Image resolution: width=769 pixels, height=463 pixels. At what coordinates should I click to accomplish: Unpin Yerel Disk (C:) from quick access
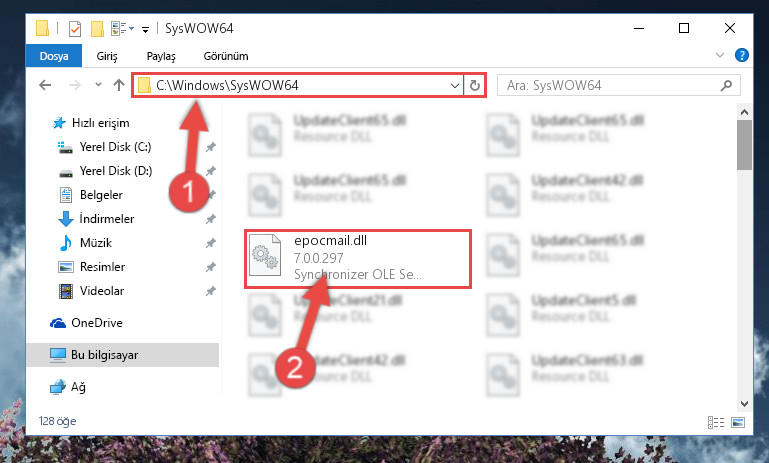click(211, 147)
